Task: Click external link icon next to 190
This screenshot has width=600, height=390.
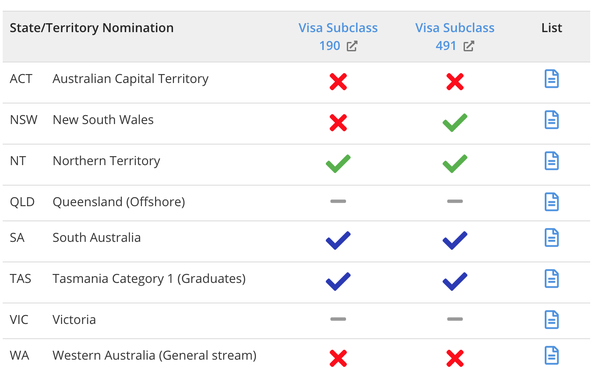Action: point(352,46)
